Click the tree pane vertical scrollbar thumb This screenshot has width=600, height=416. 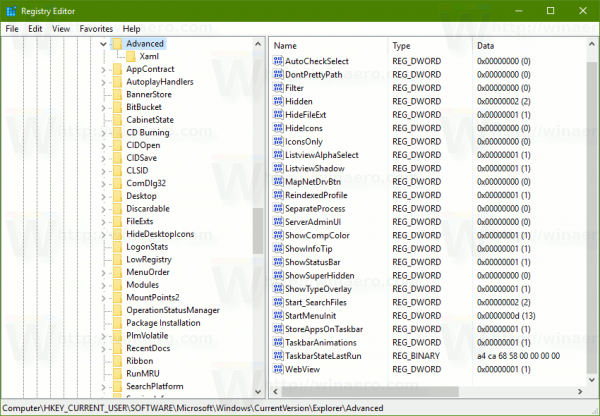[258, 230]
